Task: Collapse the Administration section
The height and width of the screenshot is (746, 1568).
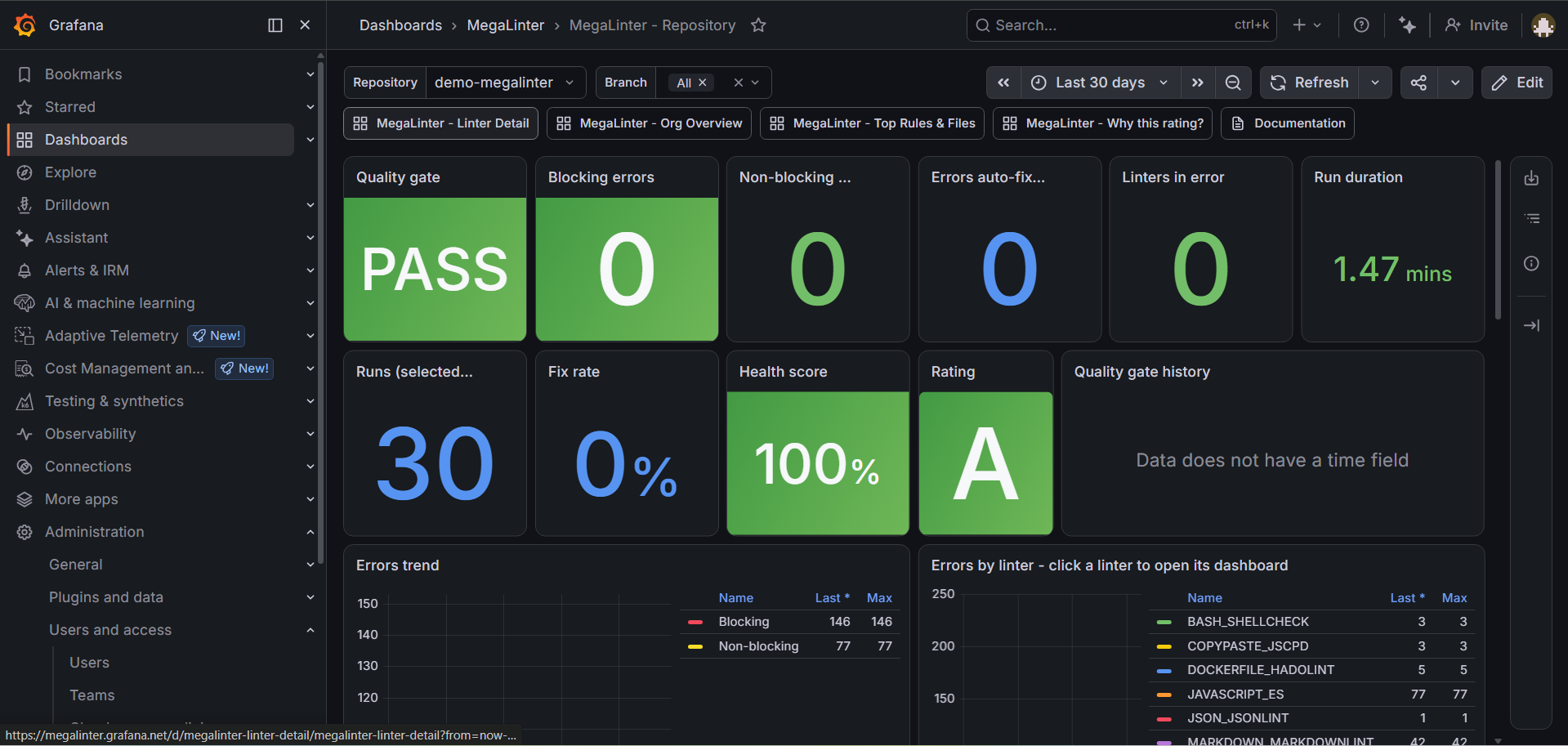Action: pos(310,532)
